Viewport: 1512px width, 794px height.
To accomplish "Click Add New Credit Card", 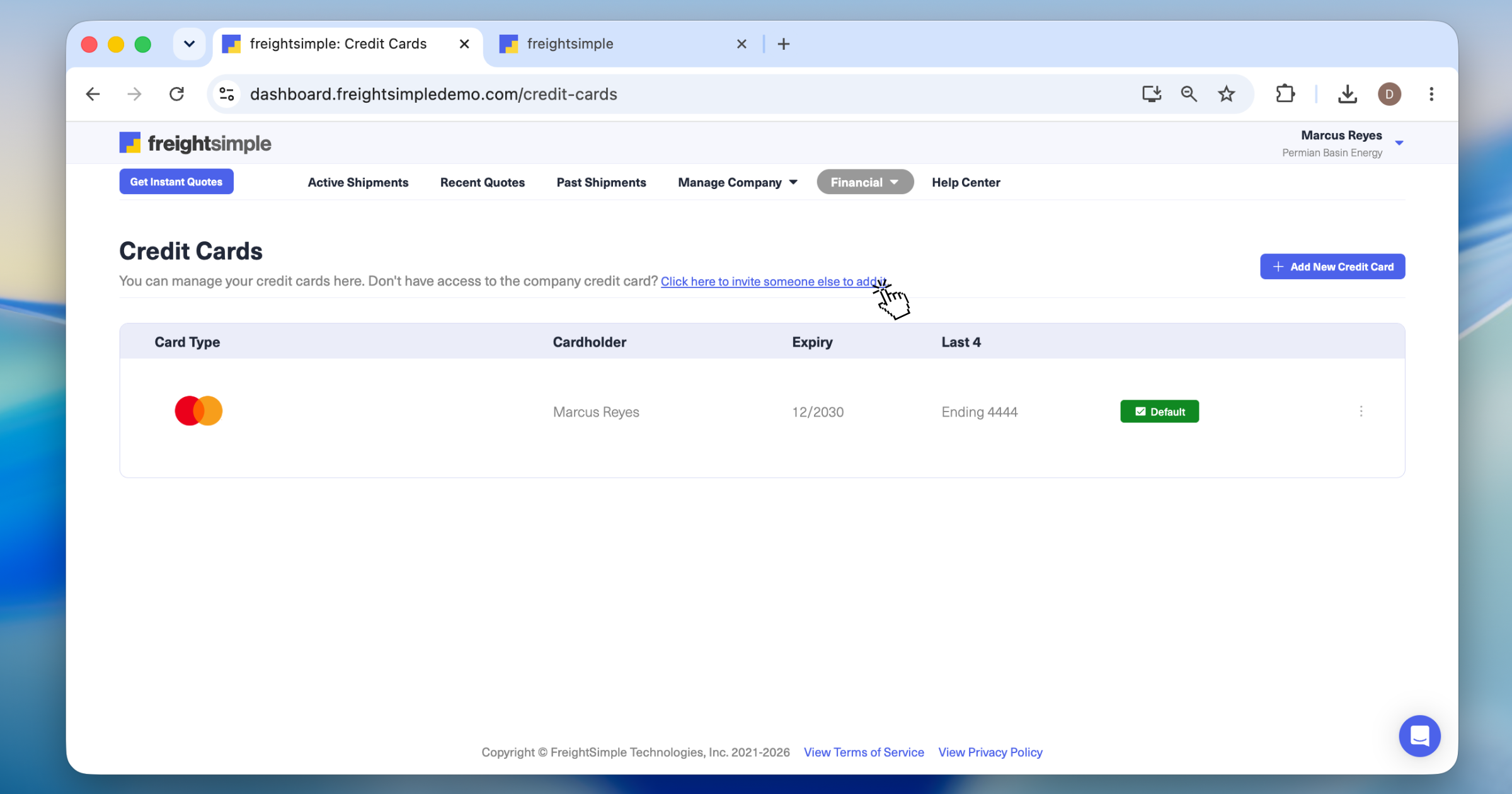I will tap(1332, 267).
